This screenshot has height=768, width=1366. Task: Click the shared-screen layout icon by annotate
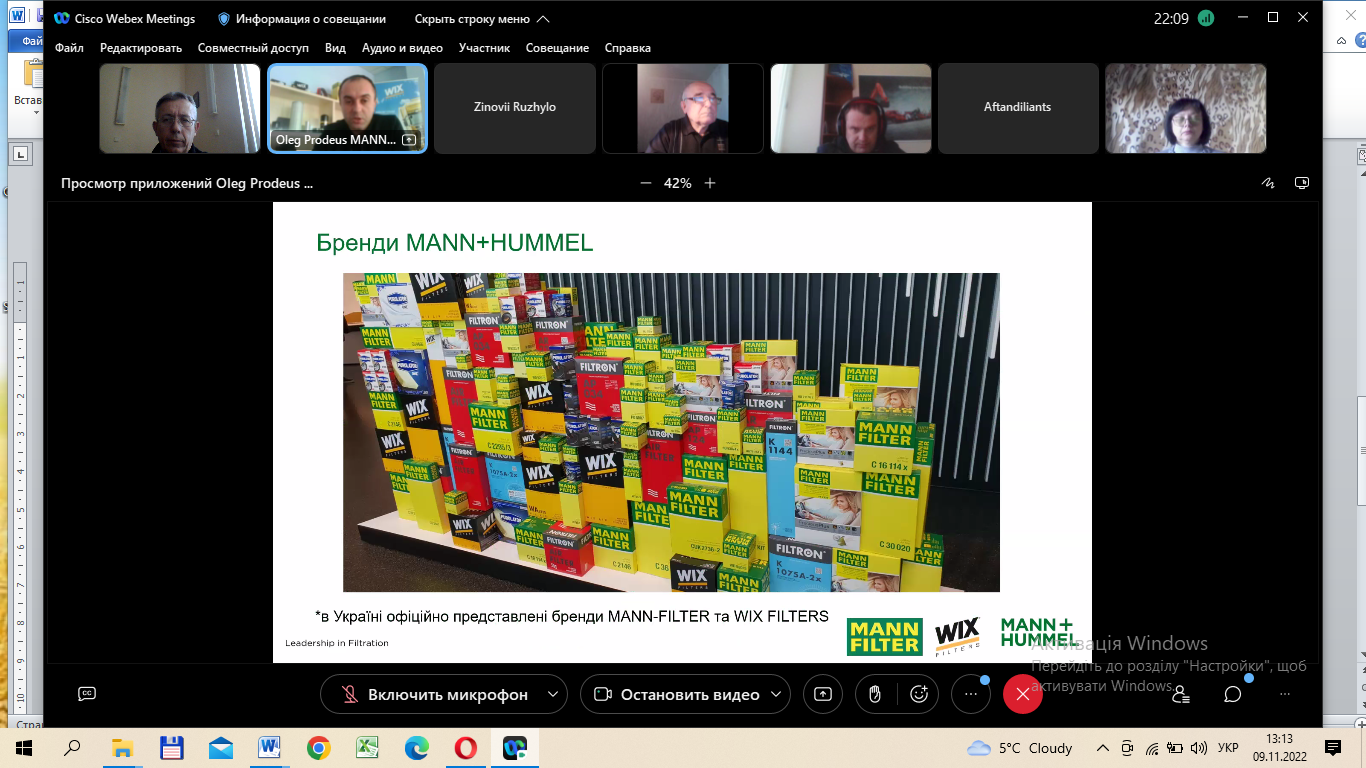pos(1302,183)
